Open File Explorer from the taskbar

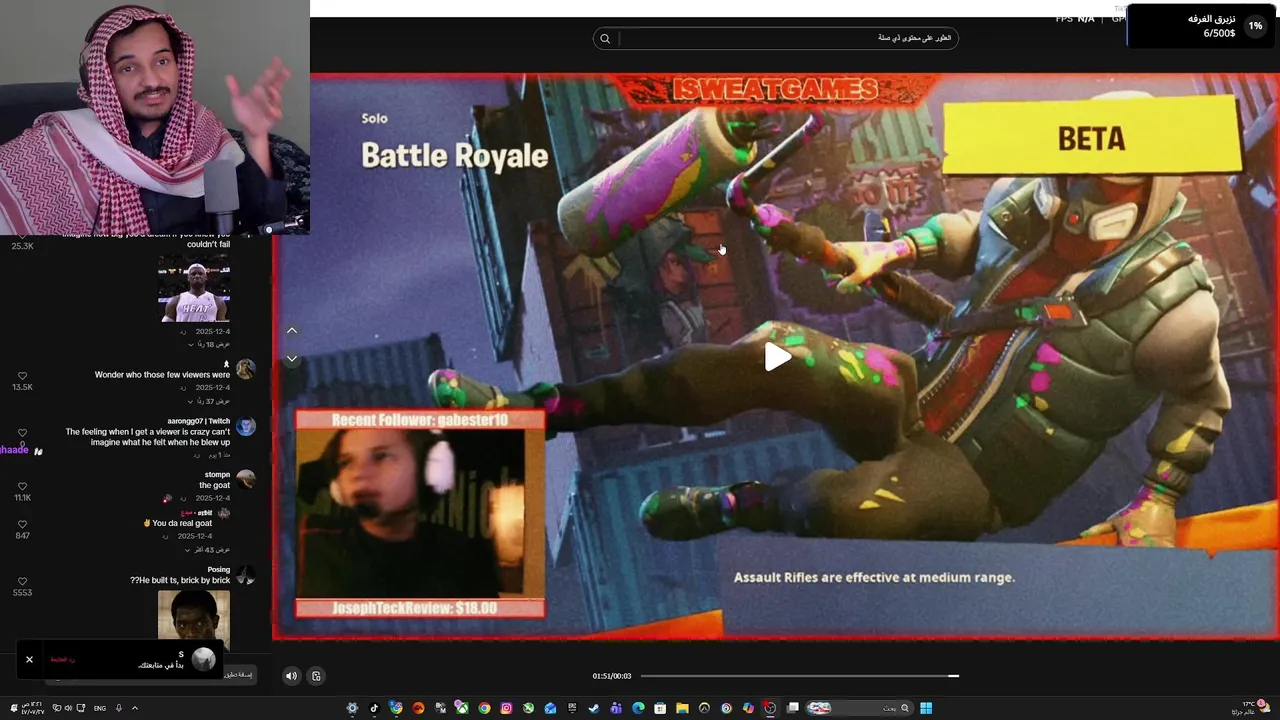click(682, 708)
